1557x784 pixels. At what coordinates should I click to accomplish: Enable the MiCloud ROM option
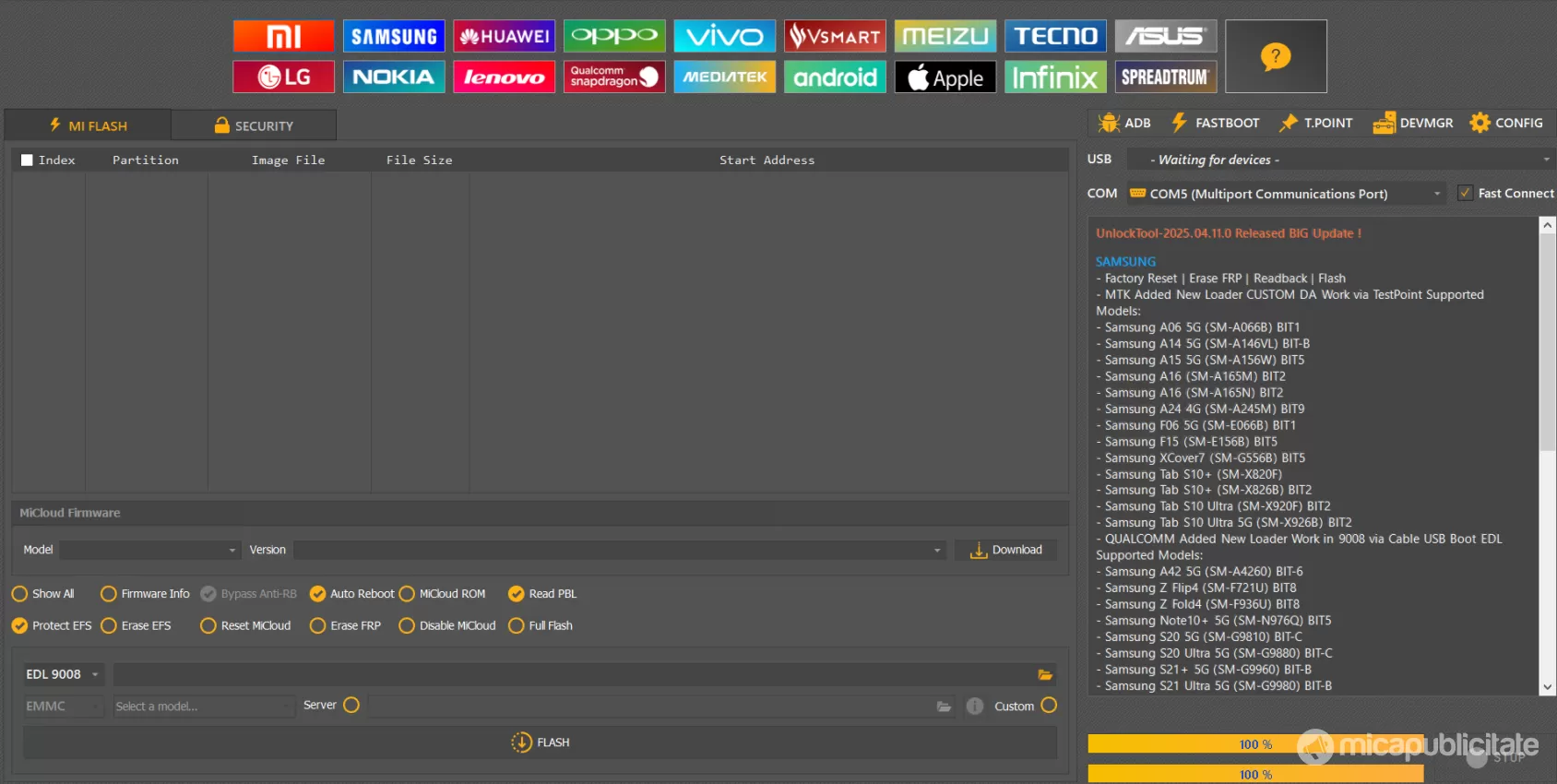point(407,594)
